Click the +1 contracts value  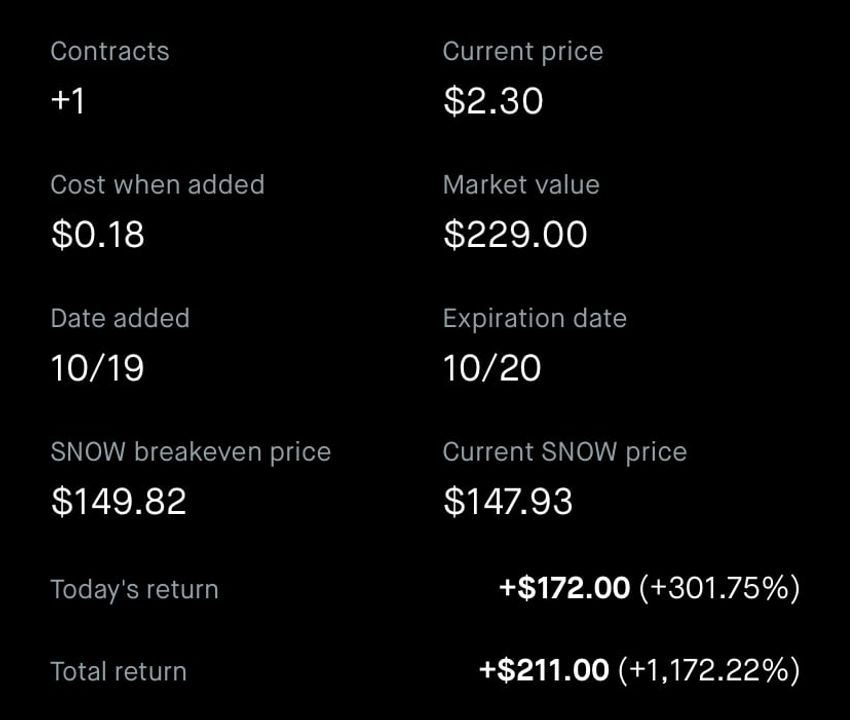click(68, 101)
